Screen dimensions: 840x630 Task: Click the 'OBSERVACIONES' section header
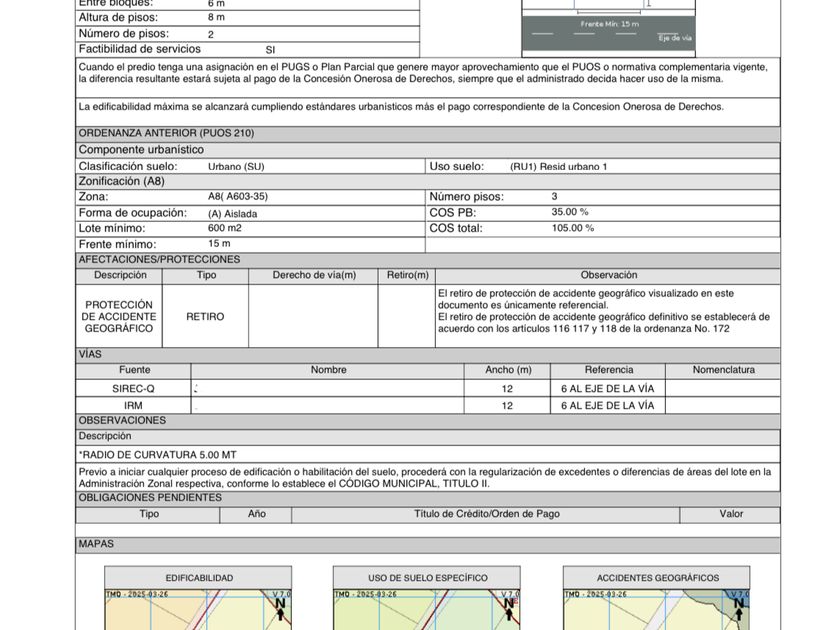pyautogui.click(x=428, y=421)
